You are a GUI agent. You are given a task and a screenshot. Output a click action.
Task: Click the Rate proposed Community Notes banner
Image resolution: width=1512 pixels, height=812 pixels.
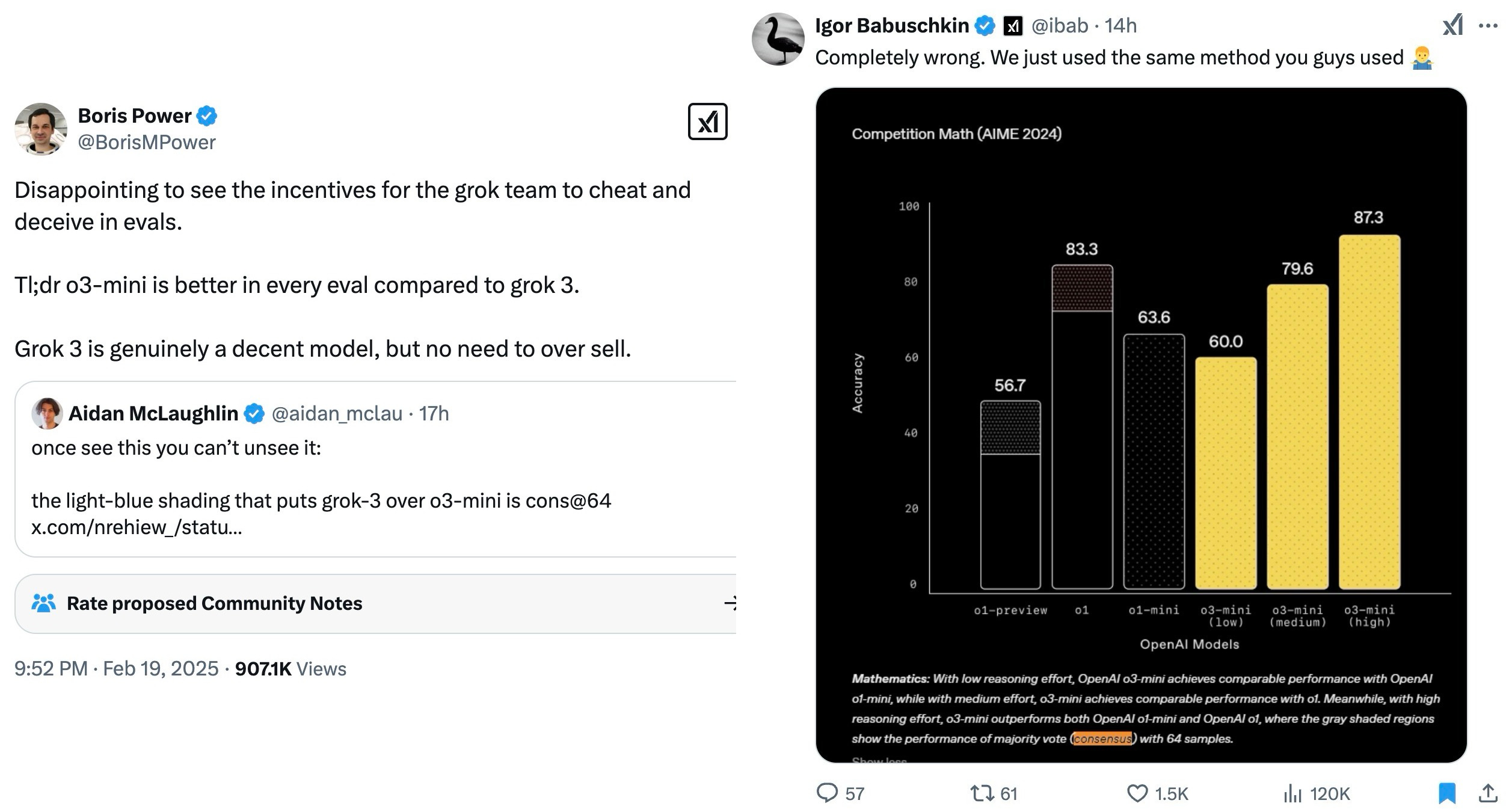[x=375, y=603]
